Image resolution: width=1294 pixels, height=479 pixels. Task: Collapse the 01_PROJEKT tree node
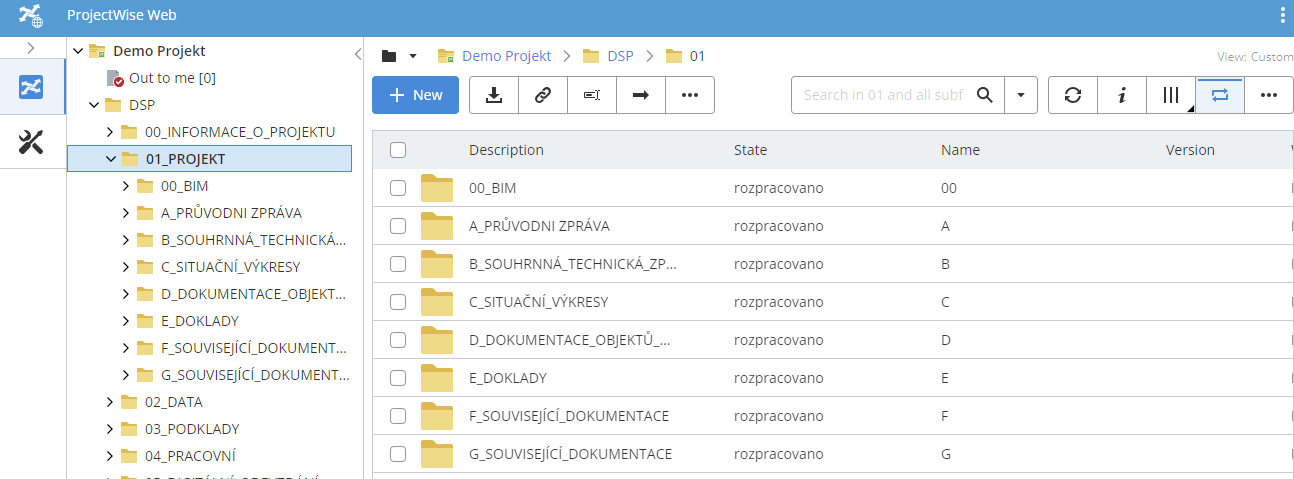pyautogui.click(x=111, y=159)
